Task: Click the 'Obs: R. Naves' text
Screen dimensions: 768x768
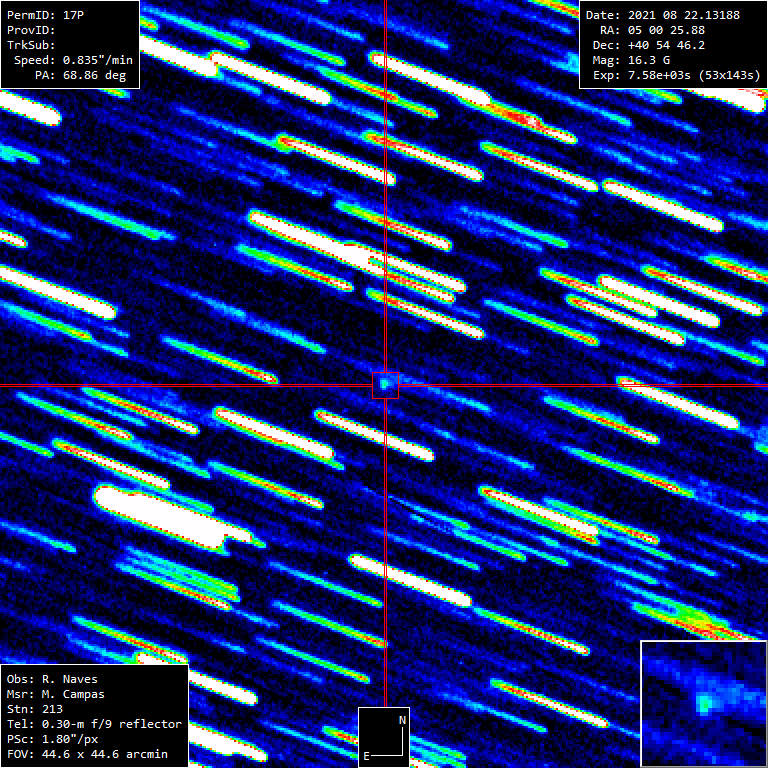Action: [x=52, y=679]
